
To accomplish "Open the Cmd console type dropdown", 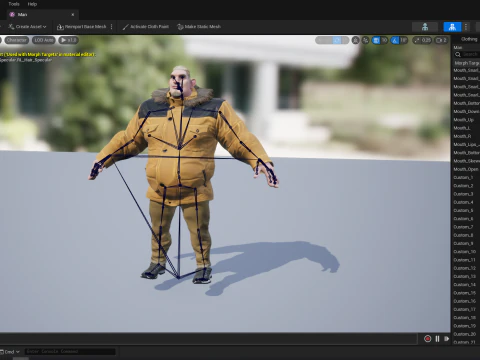I will point(10,352).
